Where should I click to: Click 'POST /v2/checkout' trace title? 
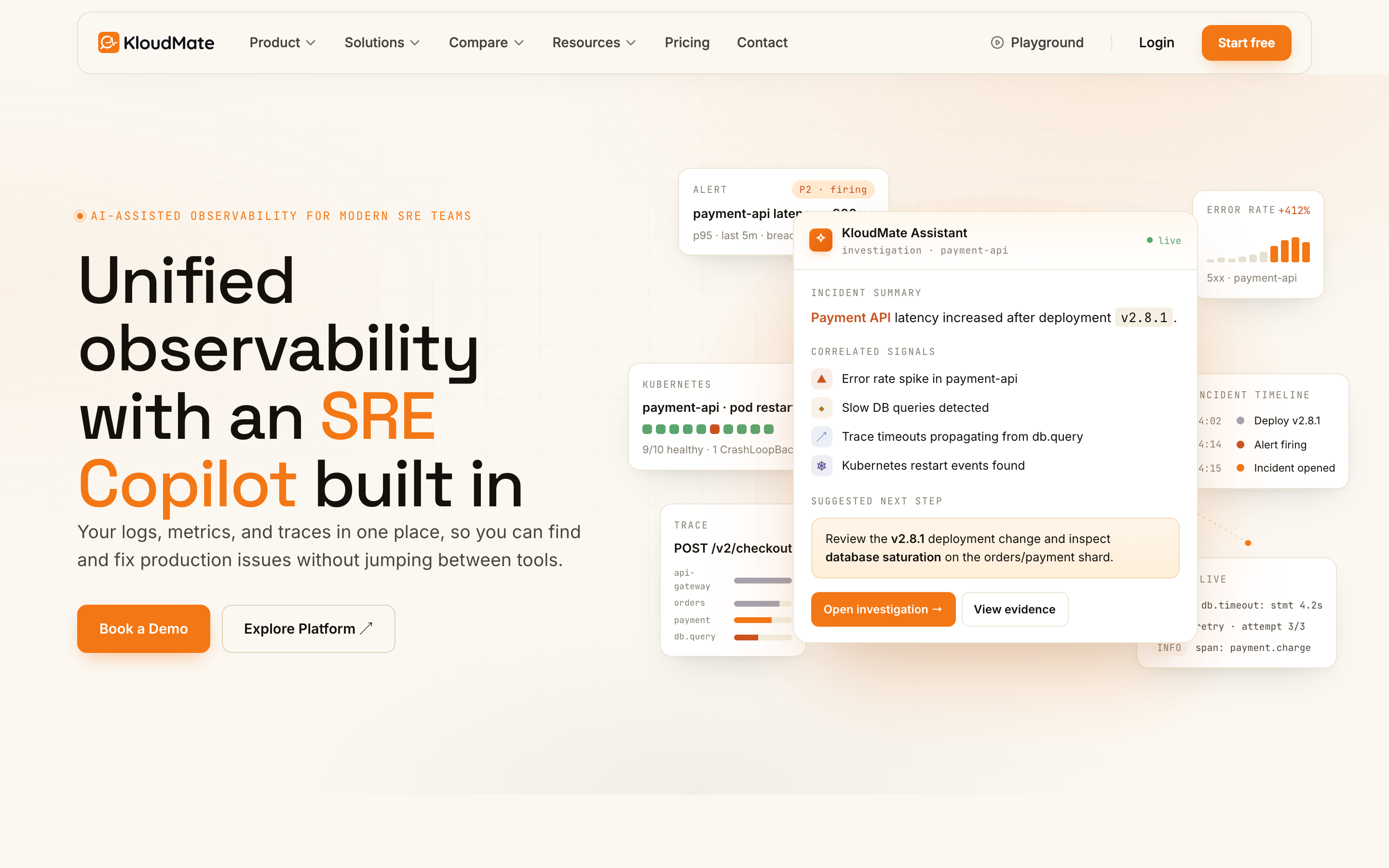tap(733, 548)
